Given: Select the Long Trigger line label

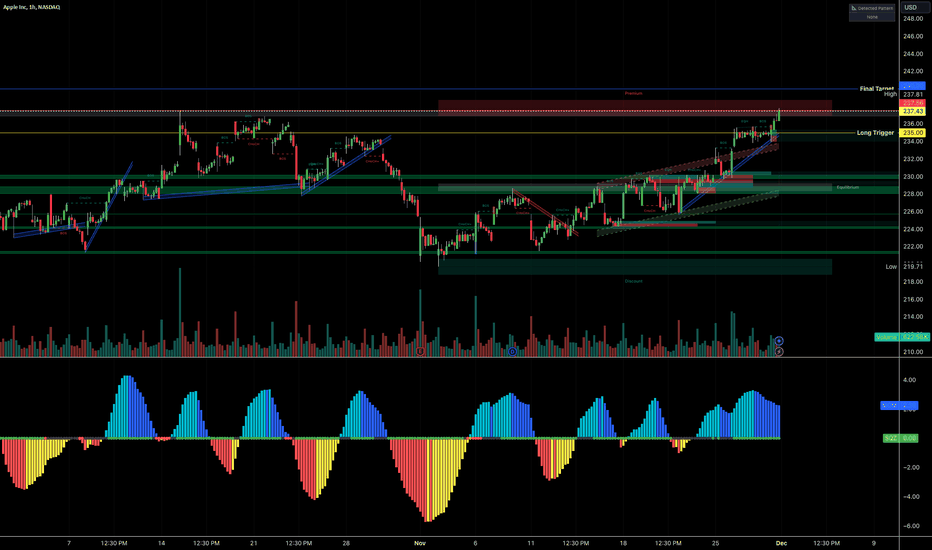Looking at the screenshot, I should [x=875, y=133].
